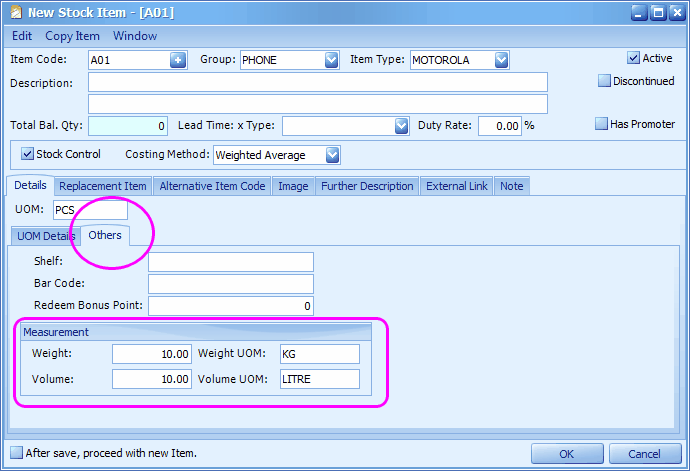
Task: Open the Group dropdown showing PHONE
Action: (x=332, y=60)
